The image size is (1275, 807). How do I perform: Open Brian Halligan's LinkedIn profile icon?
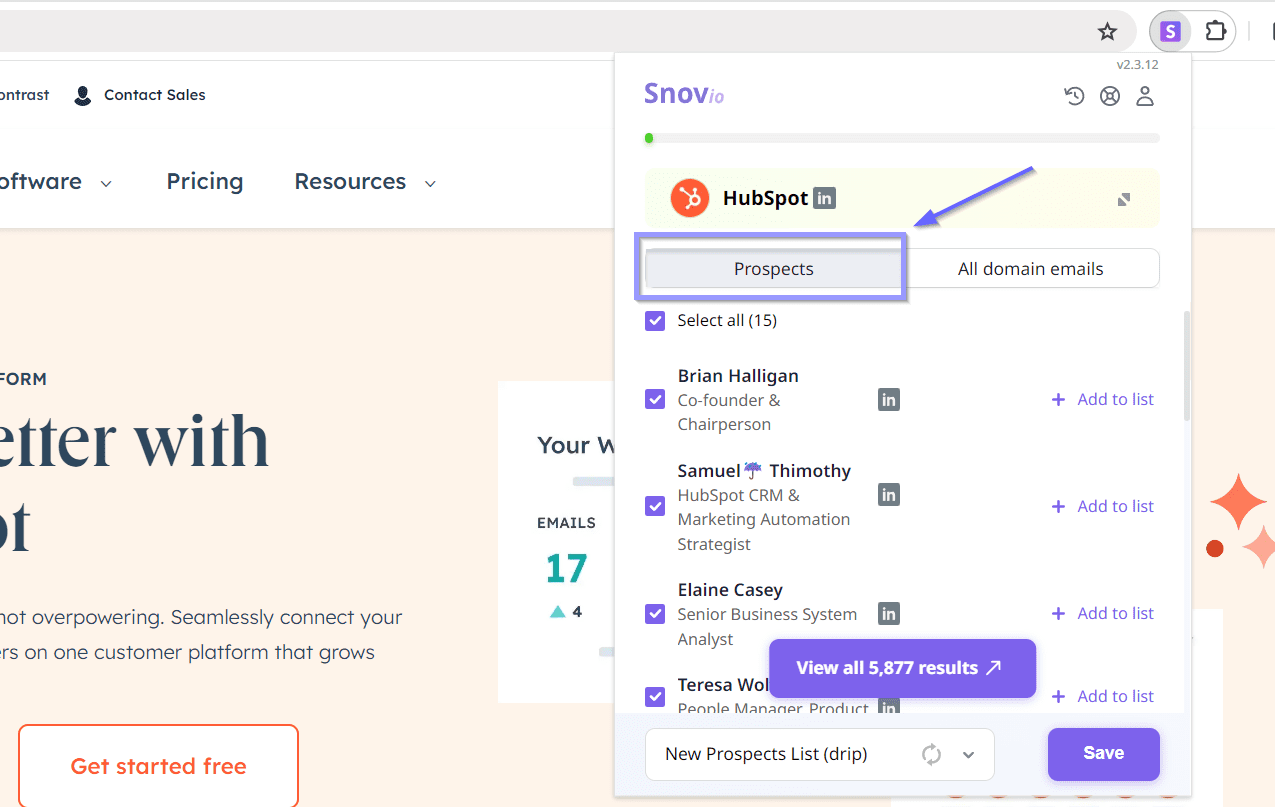click(x=889, y=400)
